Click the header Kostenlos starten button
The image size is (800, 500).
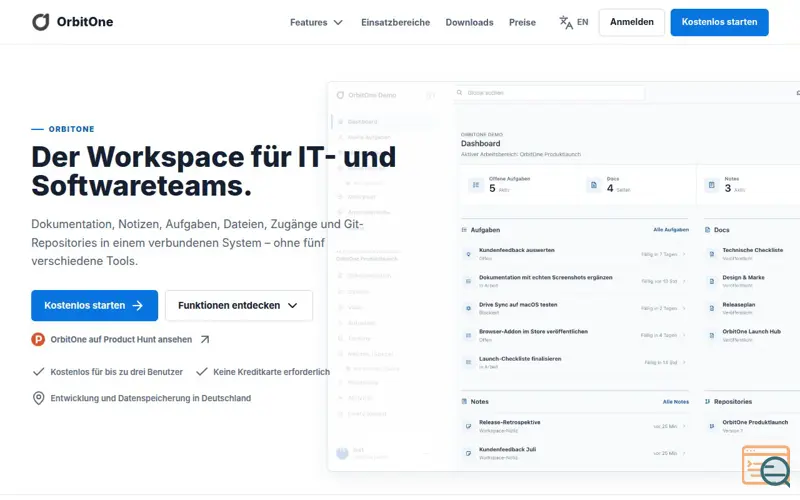pyautogui.click(x=719, y=22)
